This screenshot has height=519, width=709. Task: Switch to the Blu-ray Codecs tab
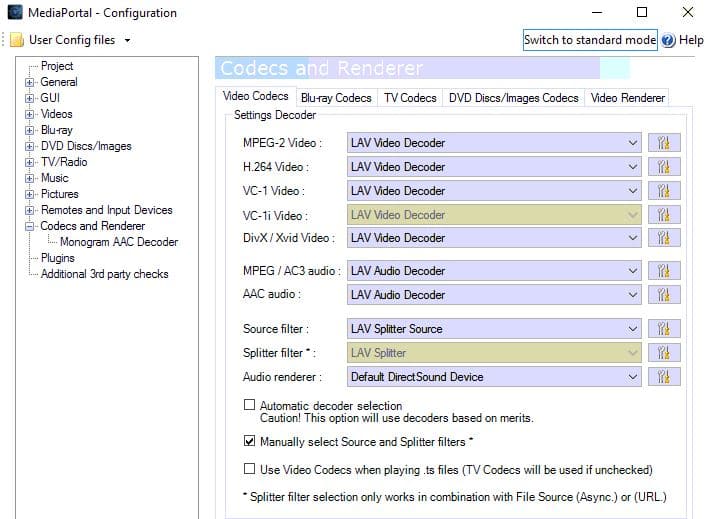point(336,98)
